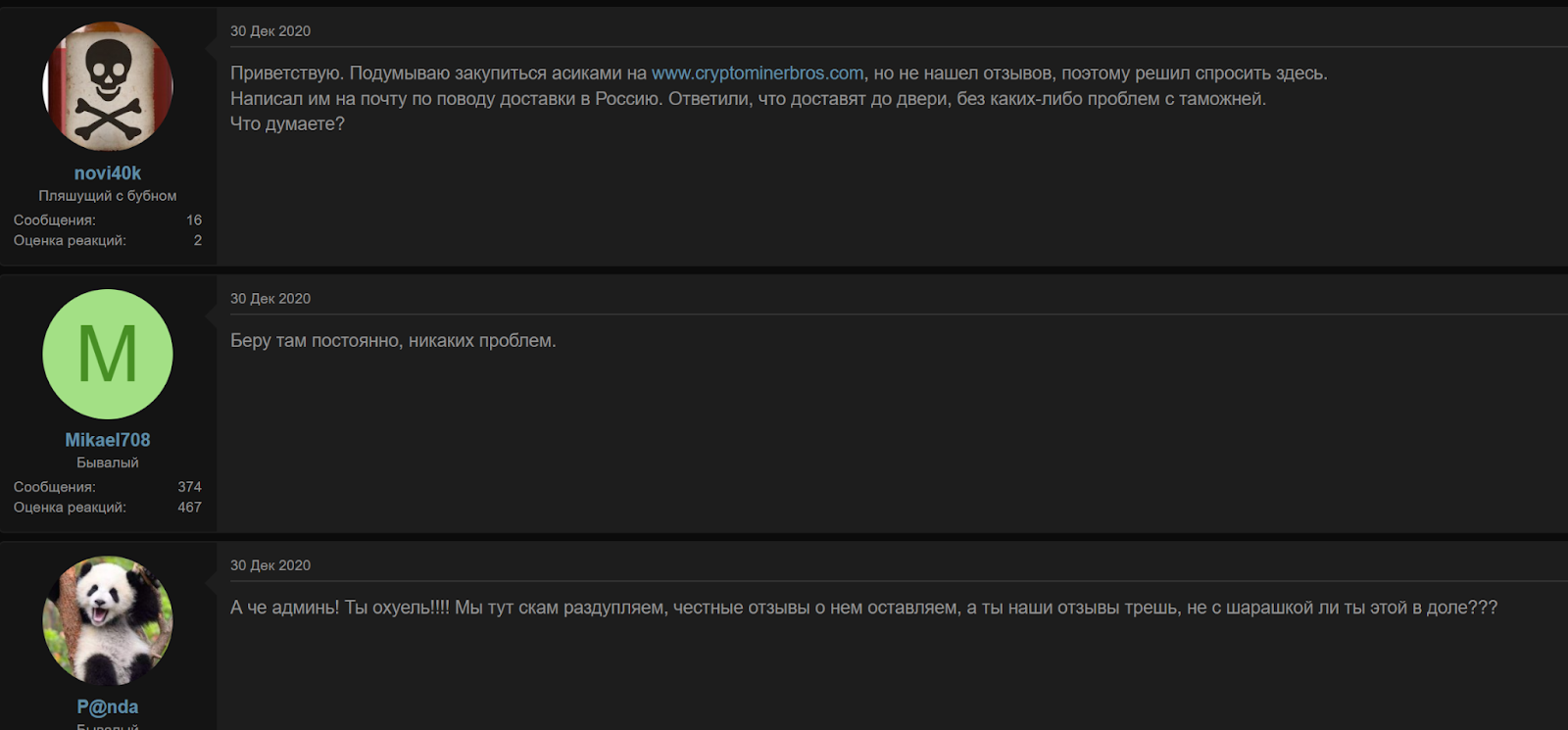This screenshot has width=1568, height=730.
Task: Click novi40k's reaction score of 2
Action: pos(198,240)
